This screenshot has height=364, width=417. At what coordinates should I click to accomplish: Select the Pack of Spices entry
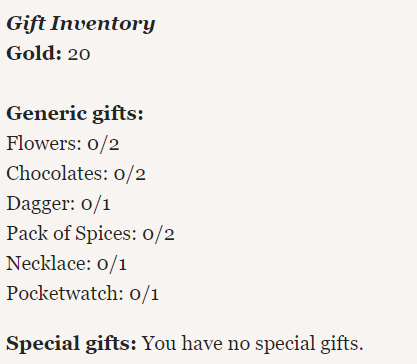[x=90, y=234]
